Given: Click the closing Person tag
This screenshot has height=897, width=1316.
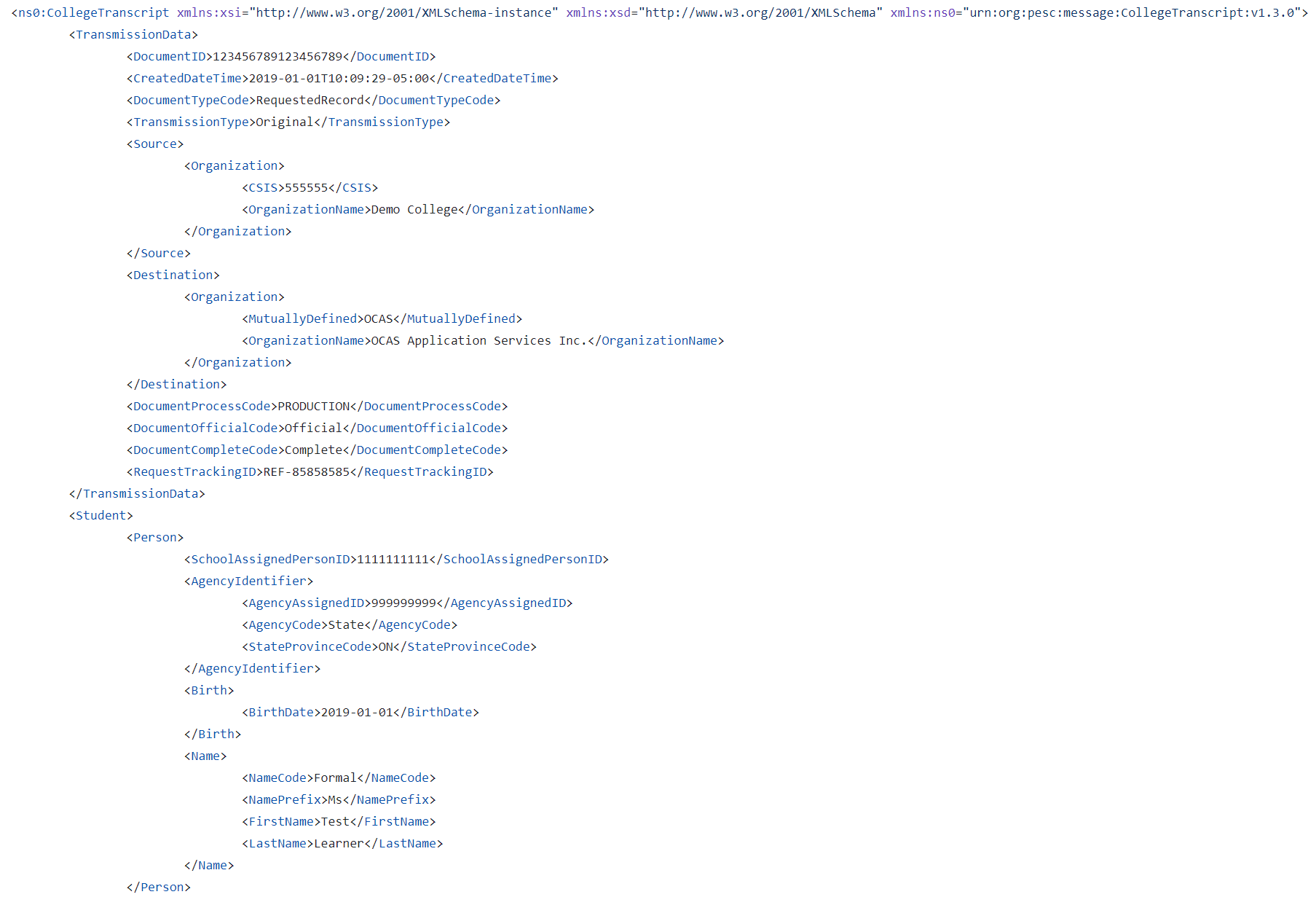Looking at the screenshot, I should coord(159,887).
